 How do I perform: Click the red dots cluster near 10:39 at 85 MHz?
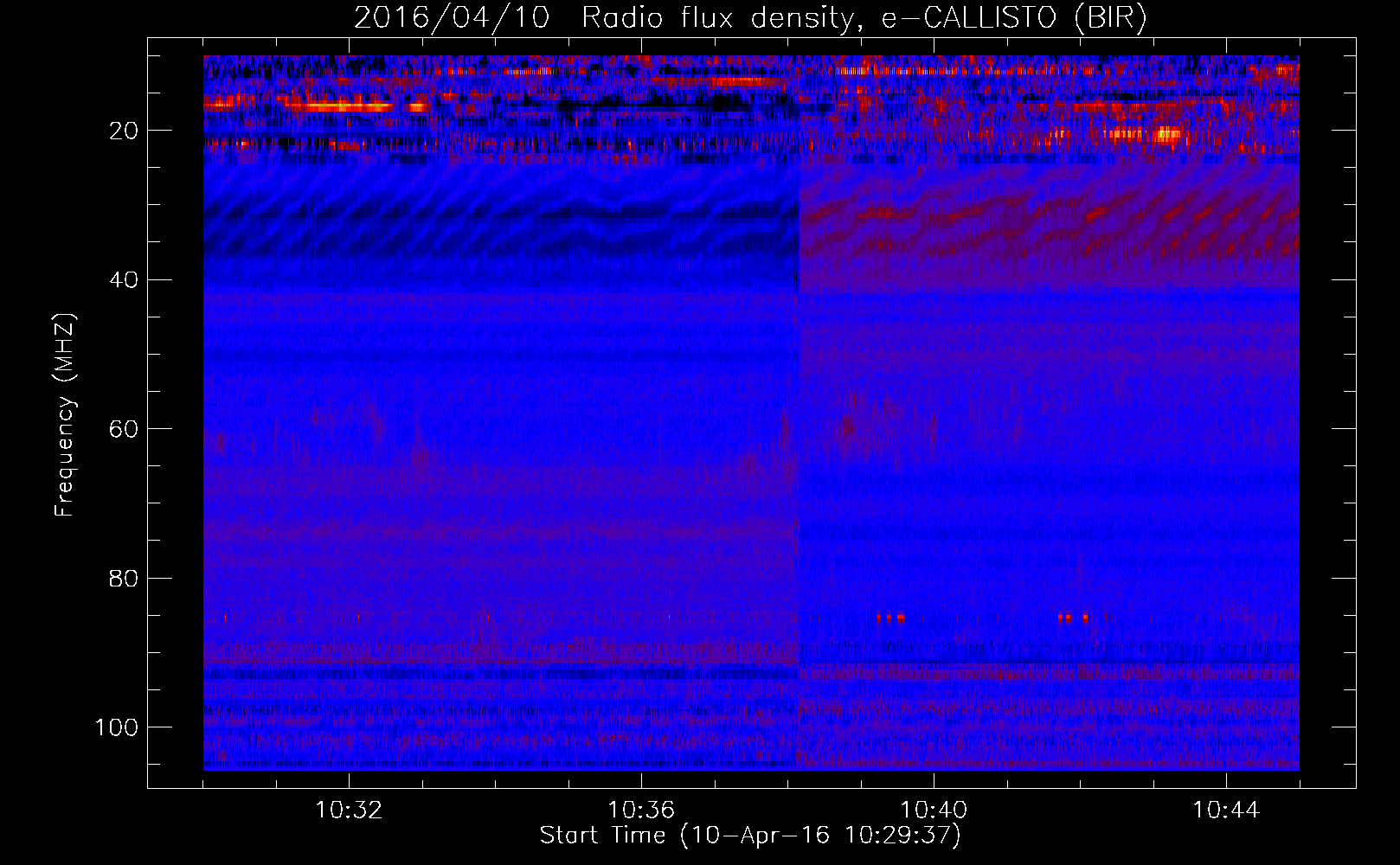890,618
